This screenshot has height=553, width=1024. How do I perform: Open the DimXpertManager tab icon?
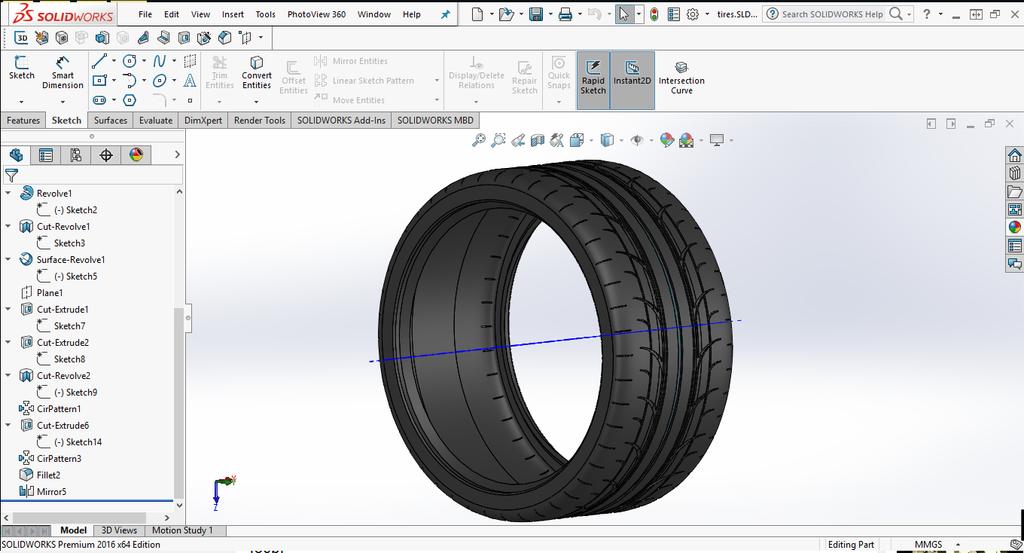(106, 155)
